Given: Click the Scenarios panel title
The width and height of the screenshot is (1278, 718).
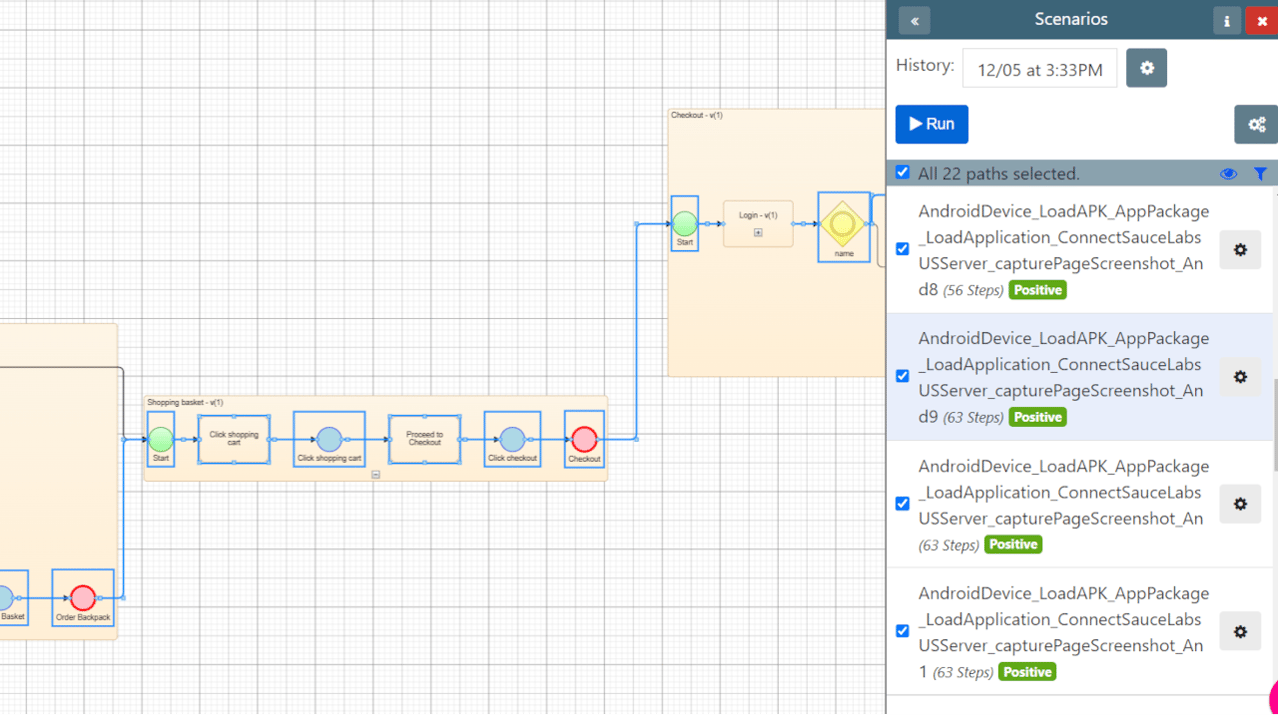Looking at the screenshot, I should pyautogui.click(x=1071, y=19).
